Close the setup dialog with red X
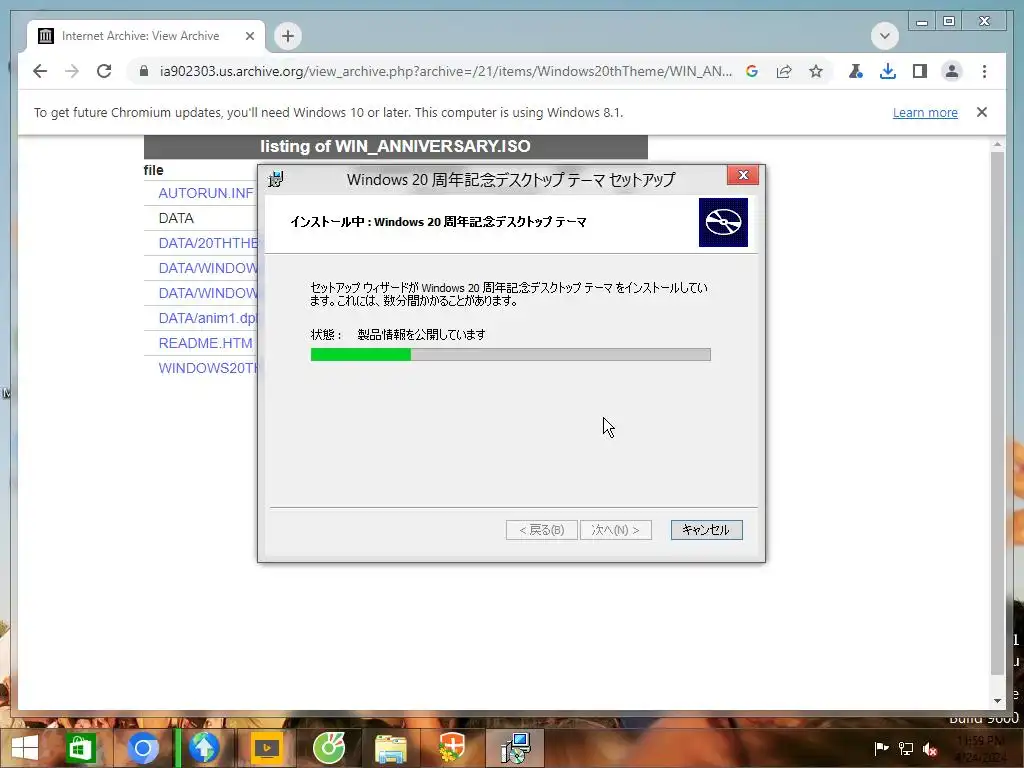 pos(743,175)
